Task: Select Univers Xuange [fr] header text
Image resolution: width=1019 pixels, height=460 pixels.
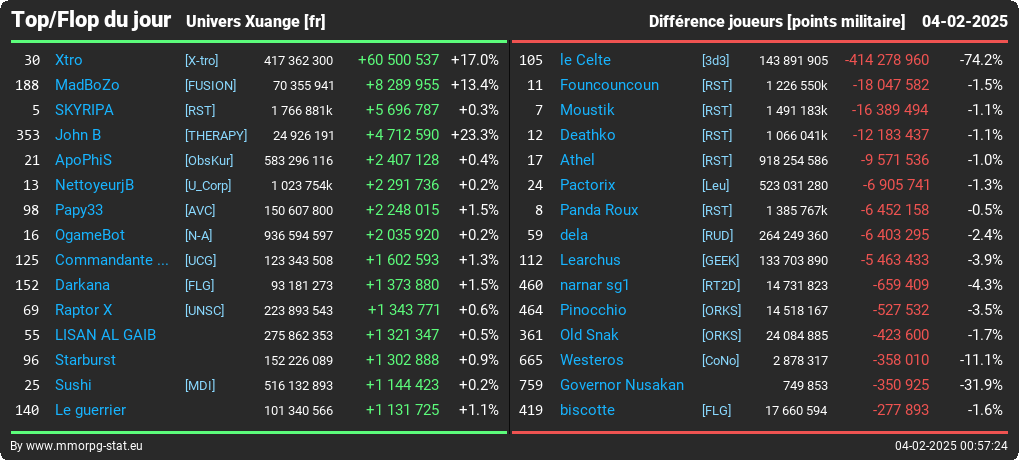Action: pos(255,22)
